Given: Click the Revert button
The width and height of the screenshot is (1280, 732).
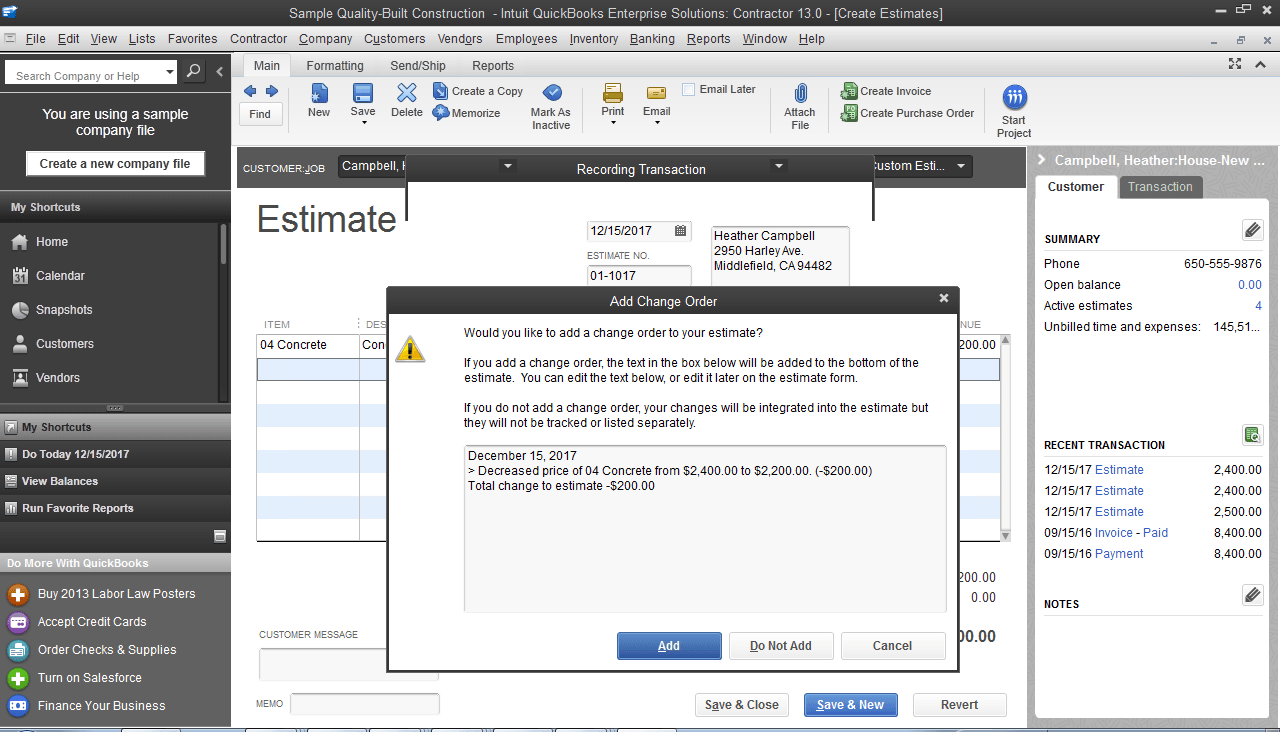Looking at the screenshot, I should tap(959, 705).
